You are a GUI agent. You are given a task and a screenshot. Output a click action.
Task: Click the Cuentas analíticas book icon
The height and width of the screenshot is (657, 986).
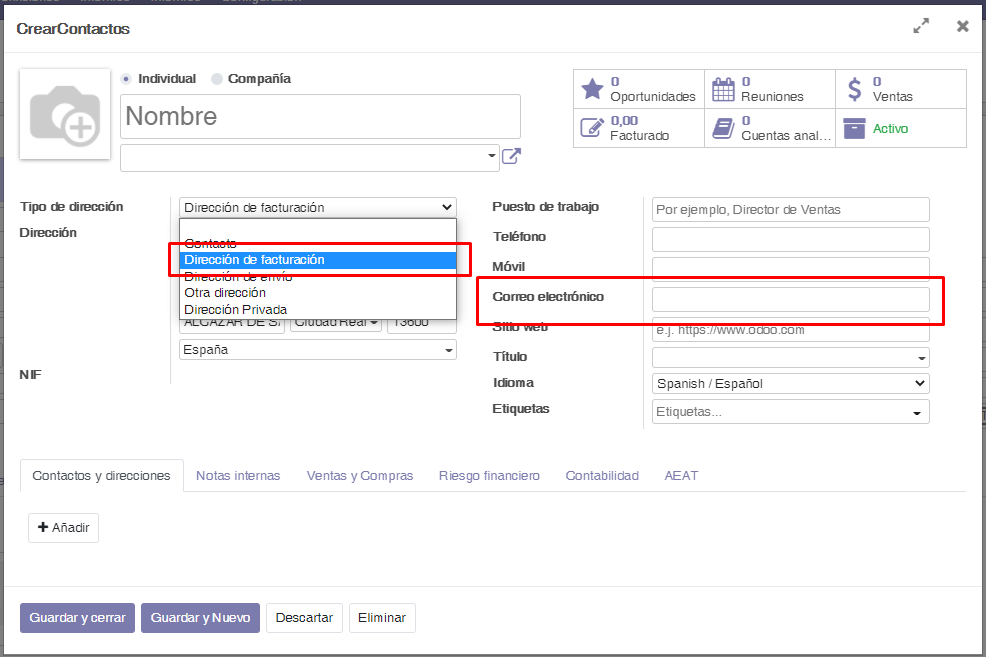723,128
